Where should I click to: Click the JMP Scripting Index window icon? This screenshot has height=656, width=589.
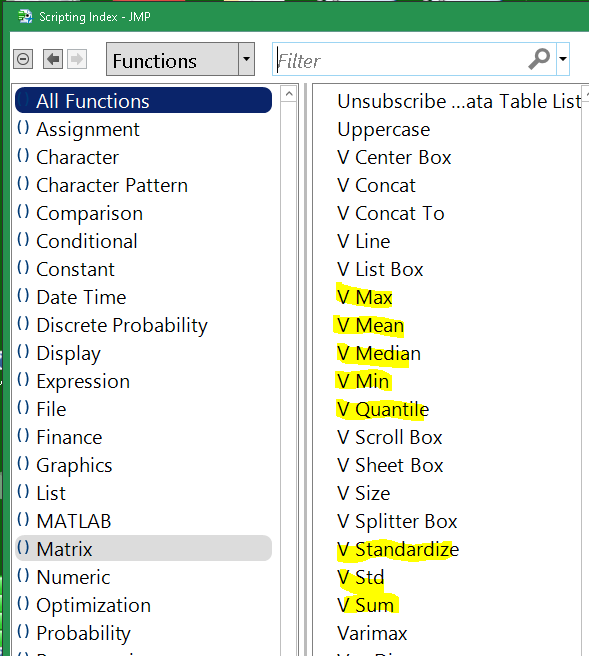tap(26, 17)
